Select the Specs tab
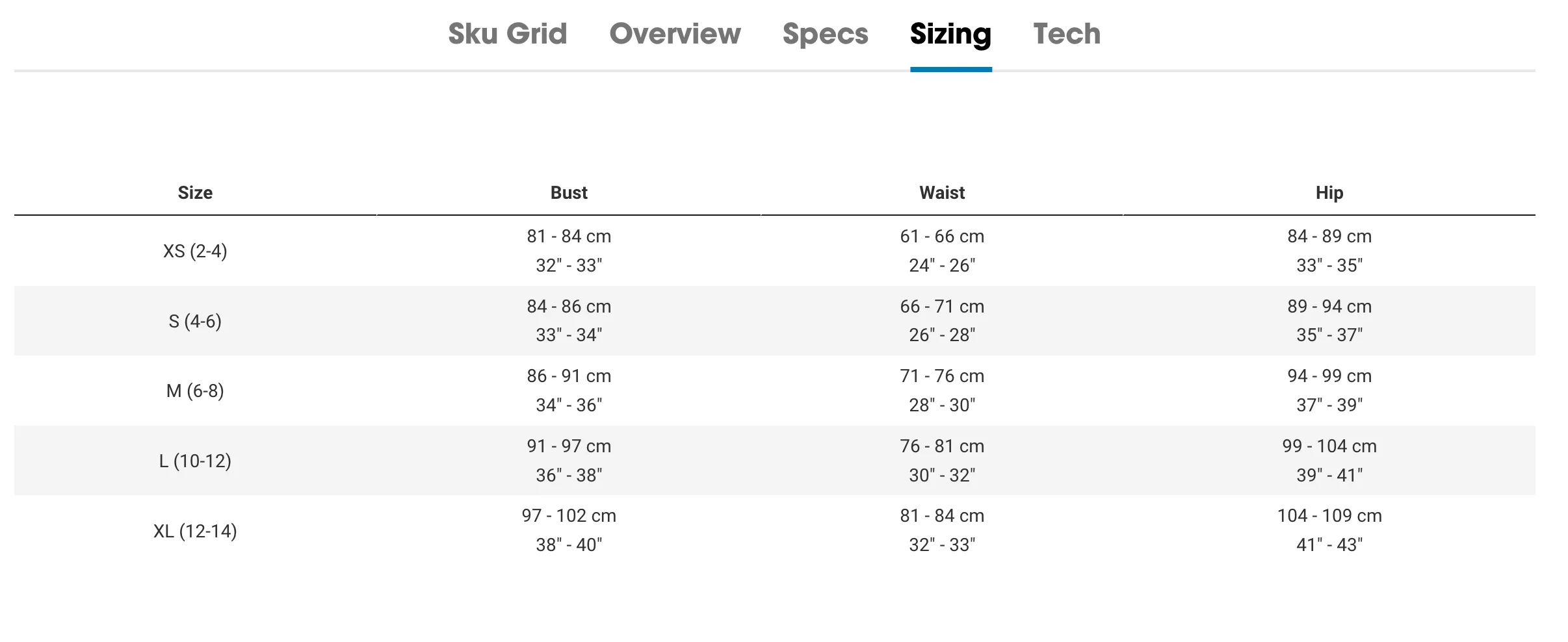 (x=825, y=35)
